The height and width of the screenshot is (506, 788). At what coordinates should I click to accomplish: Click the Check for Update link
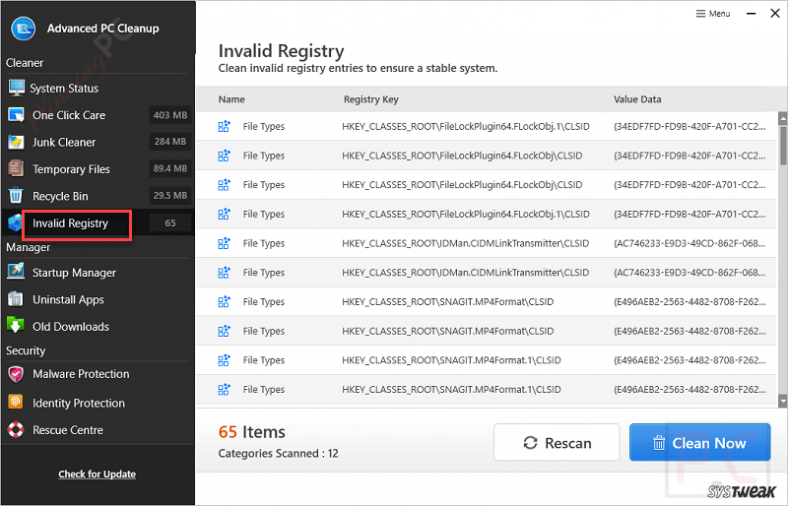97,474
